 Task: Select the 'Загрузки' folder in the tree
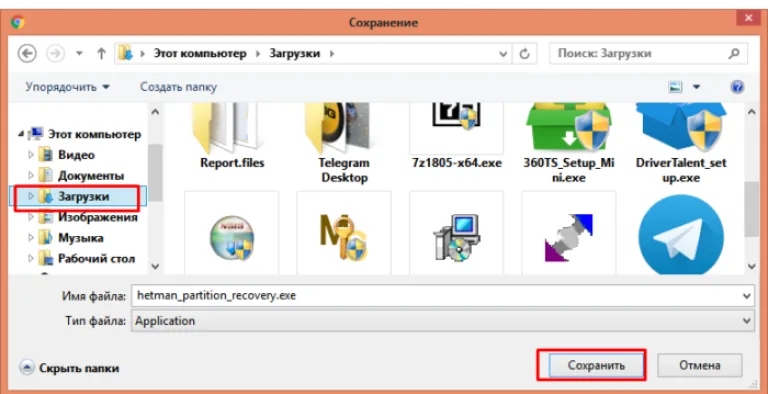(83, 197)
